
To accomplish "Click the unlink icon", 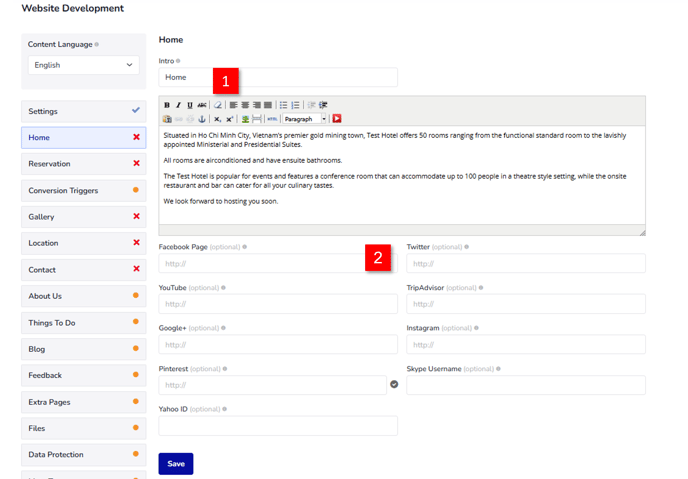I will [190, 119].
